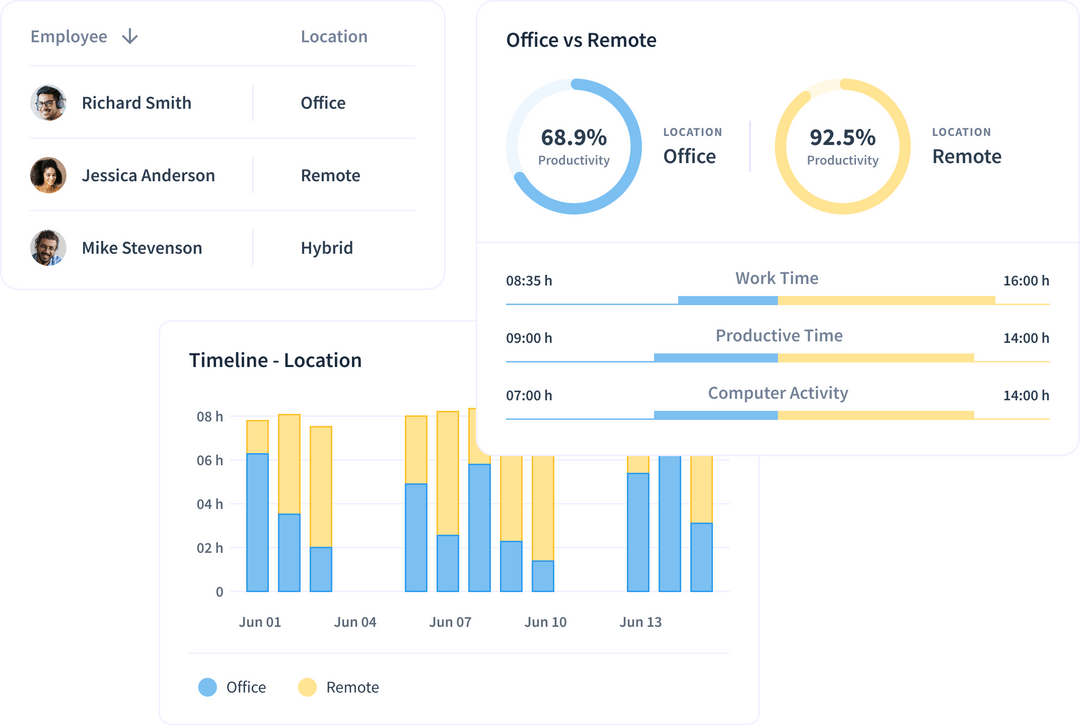Toggle Jessica Anderson's Remote status

330,175
